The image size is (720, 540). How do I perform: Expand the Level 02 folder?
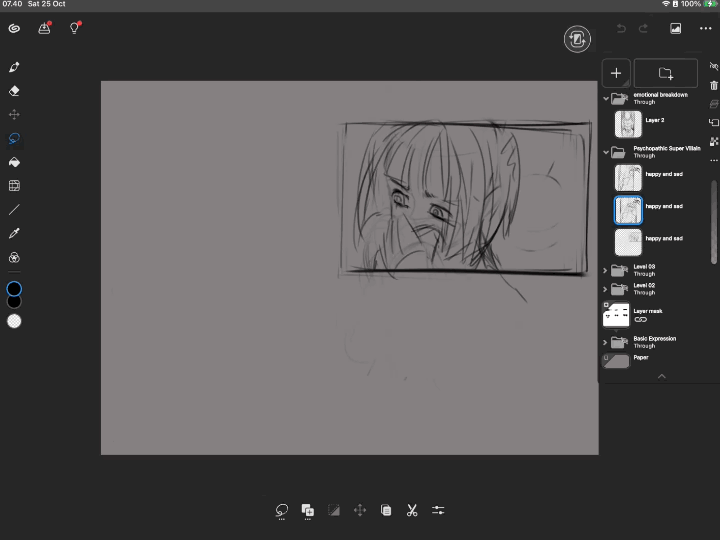605,289
